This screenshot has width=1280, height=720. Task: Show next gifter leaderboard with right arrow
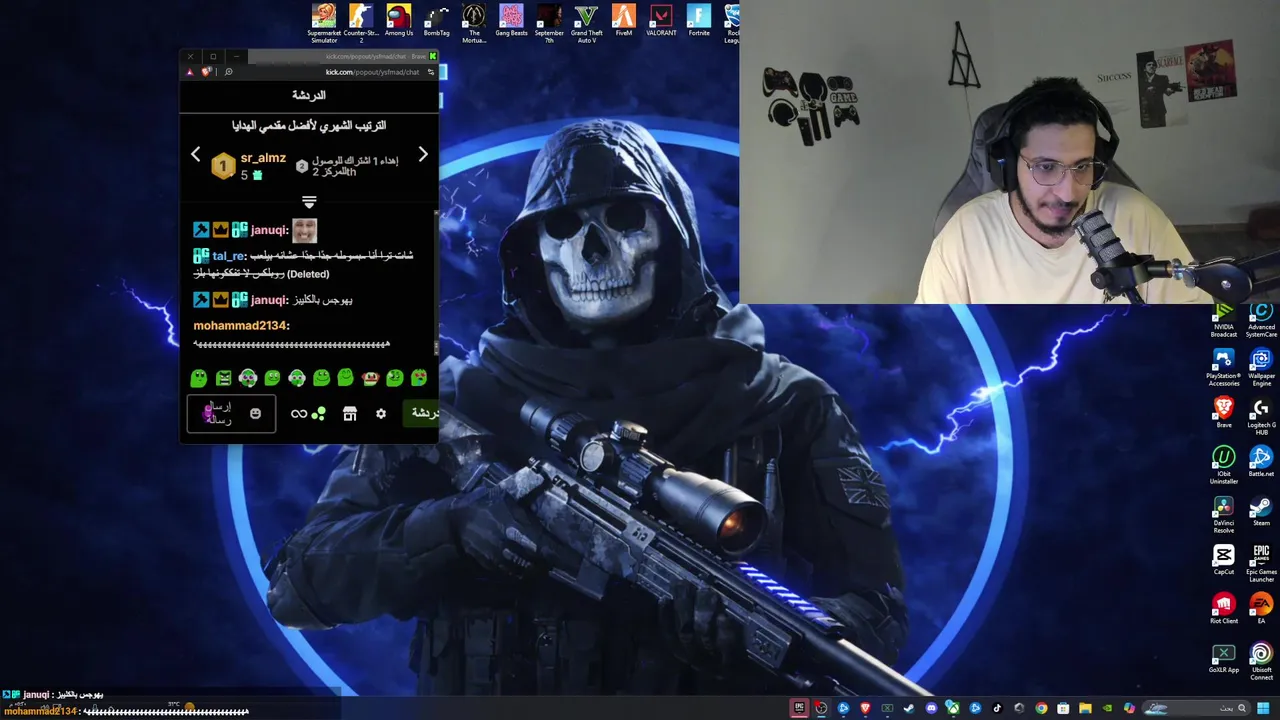click(423, 154)
